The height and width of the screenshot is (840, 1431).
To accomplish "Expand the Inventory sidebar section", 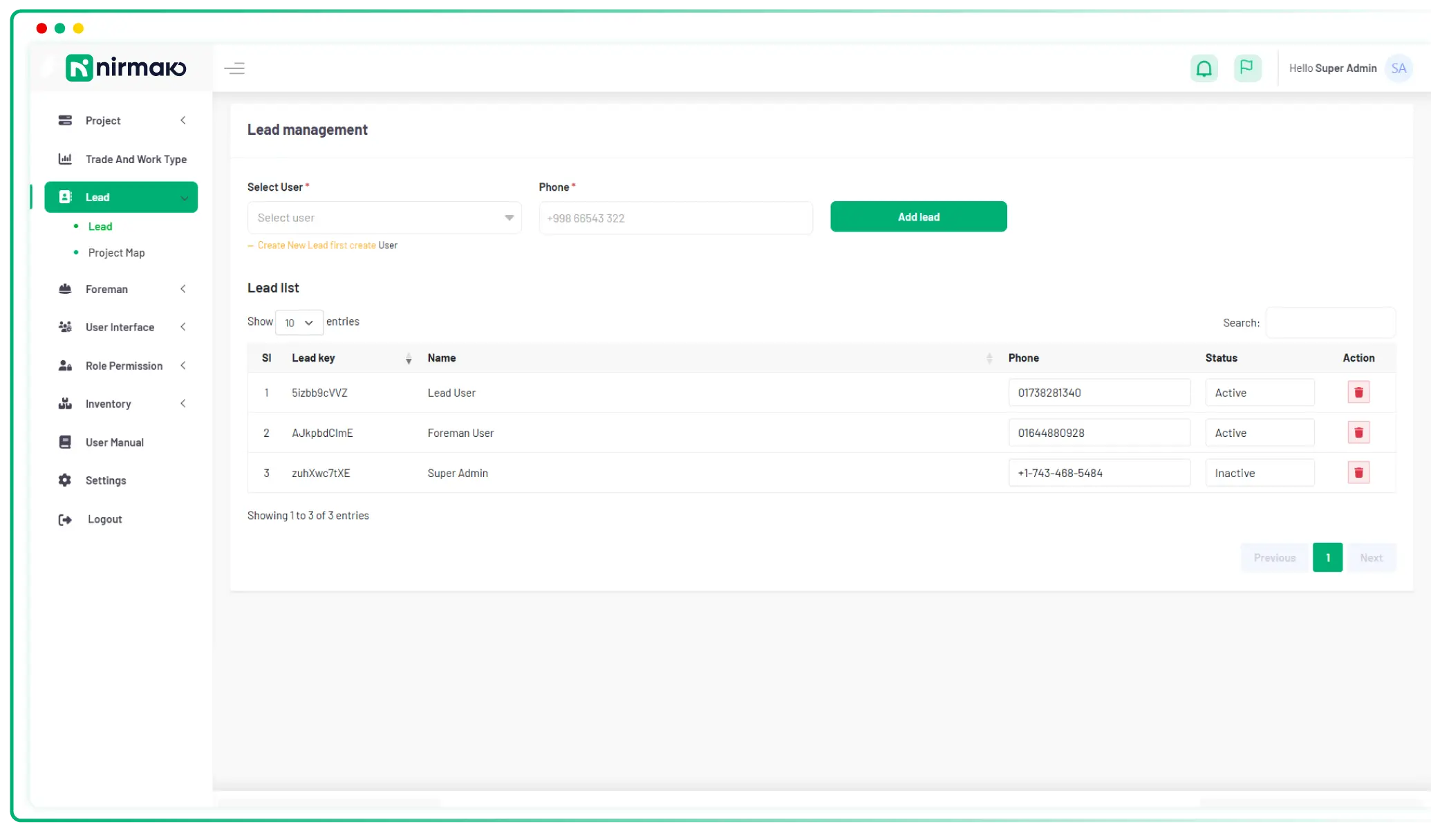I will 121,404.
